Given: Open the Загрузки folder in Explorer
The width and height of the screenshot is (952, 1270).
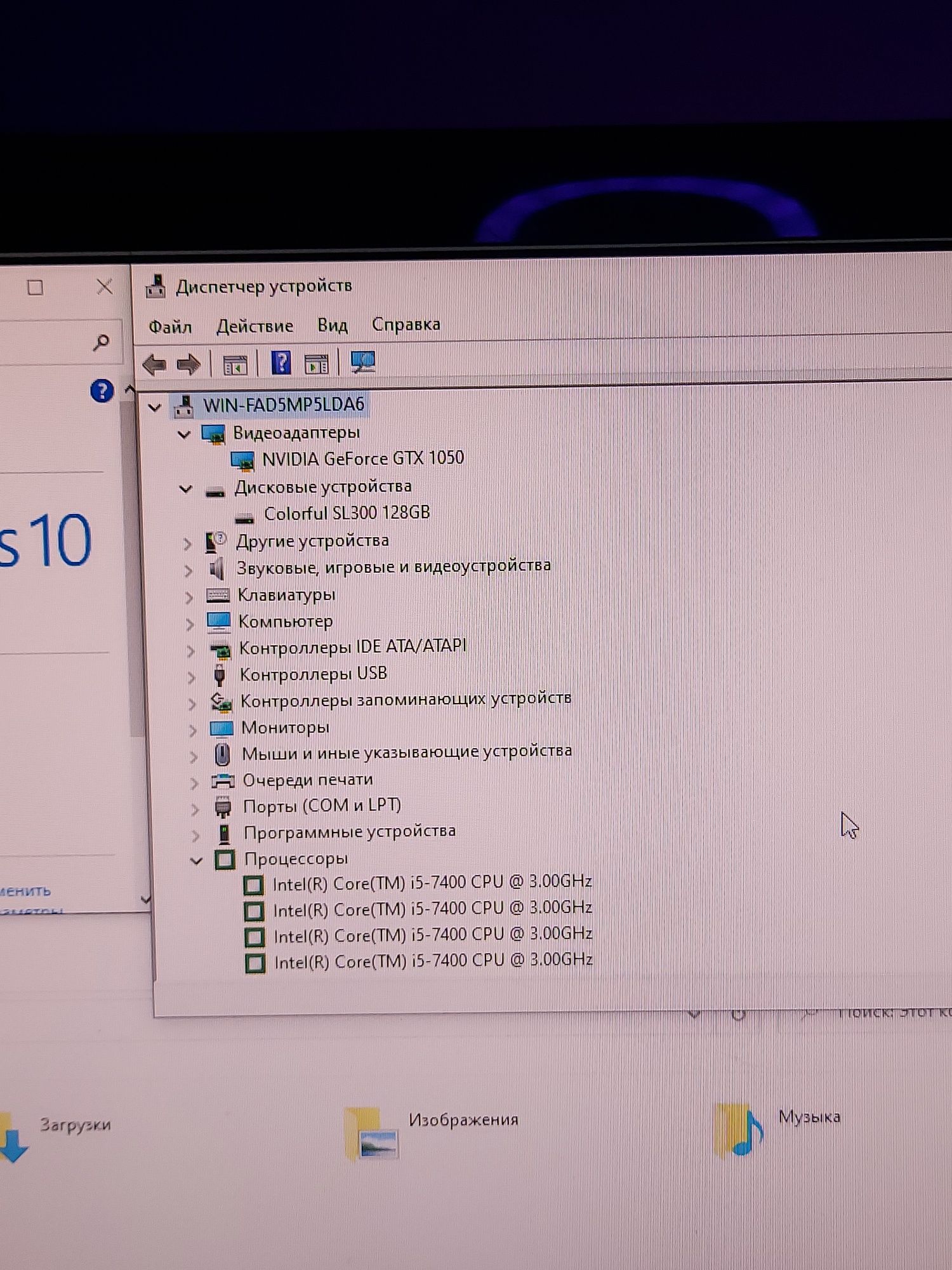Looking at the screenshot, I should 56,1137.
